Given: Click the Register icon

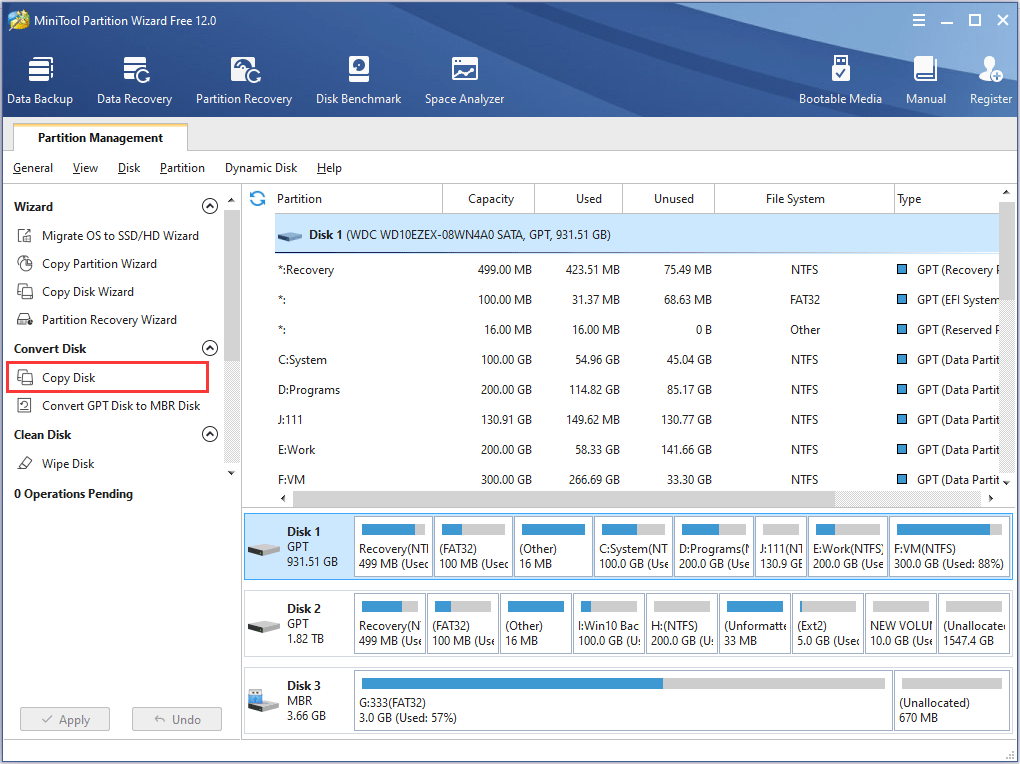Looking at the screenshot, I should coord(990,80).
